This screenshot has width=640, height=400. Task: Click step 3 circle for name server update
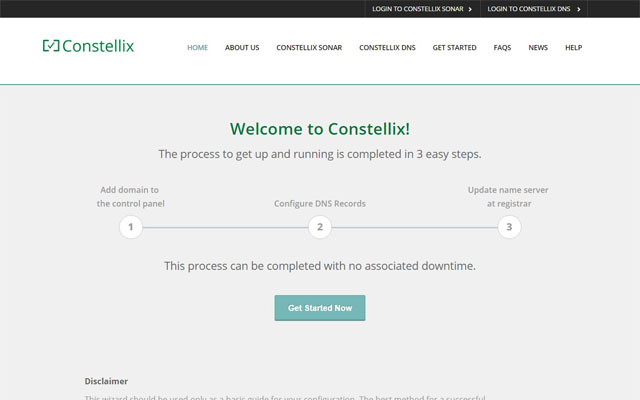[x=509, y=227]
